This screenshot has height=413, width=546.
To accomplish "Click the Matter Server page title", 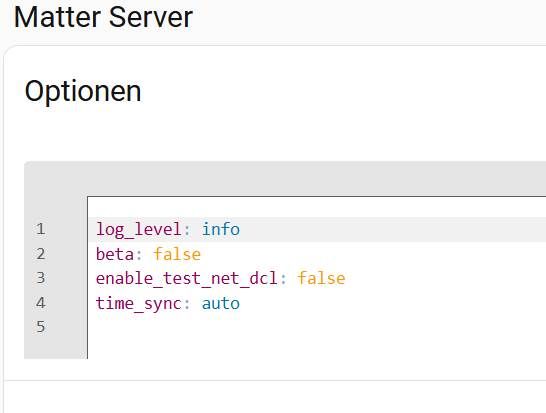I will [103, 17].
